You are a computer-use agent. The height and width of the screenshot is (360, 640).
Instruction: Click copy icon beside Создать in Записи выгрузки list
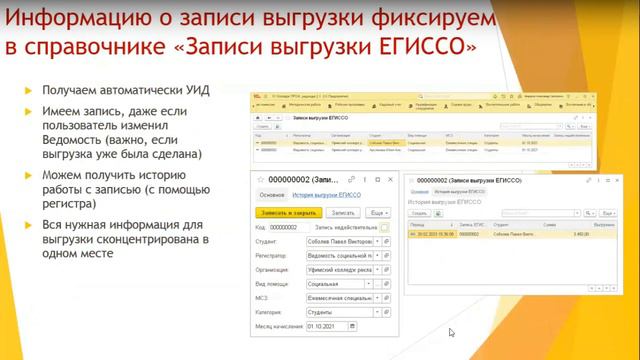(277, 127)
